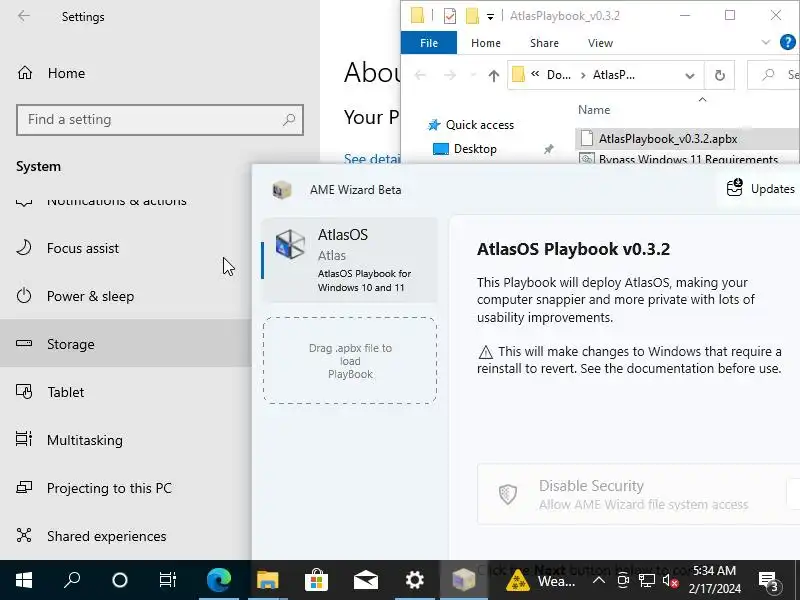Screen dimensions: 800x600
Task: Open the Windows Start menu
Action: click(x=24, y=580)
